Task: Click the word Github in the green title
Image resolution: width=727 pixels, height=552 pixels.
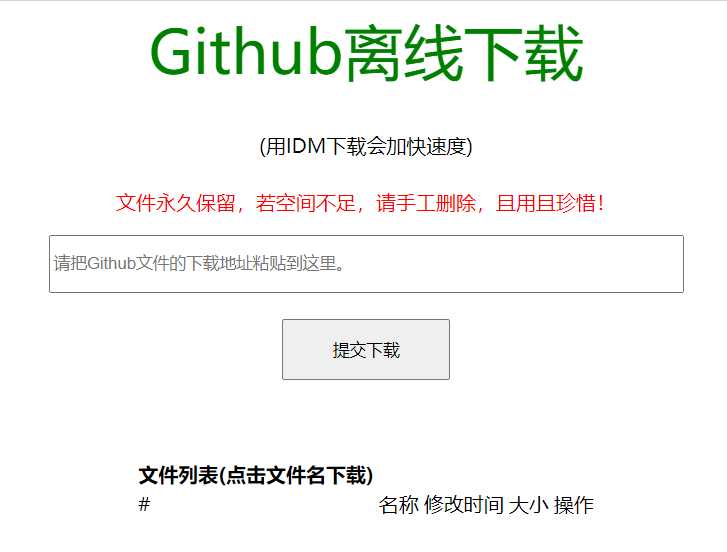Action: coord(246,51)
